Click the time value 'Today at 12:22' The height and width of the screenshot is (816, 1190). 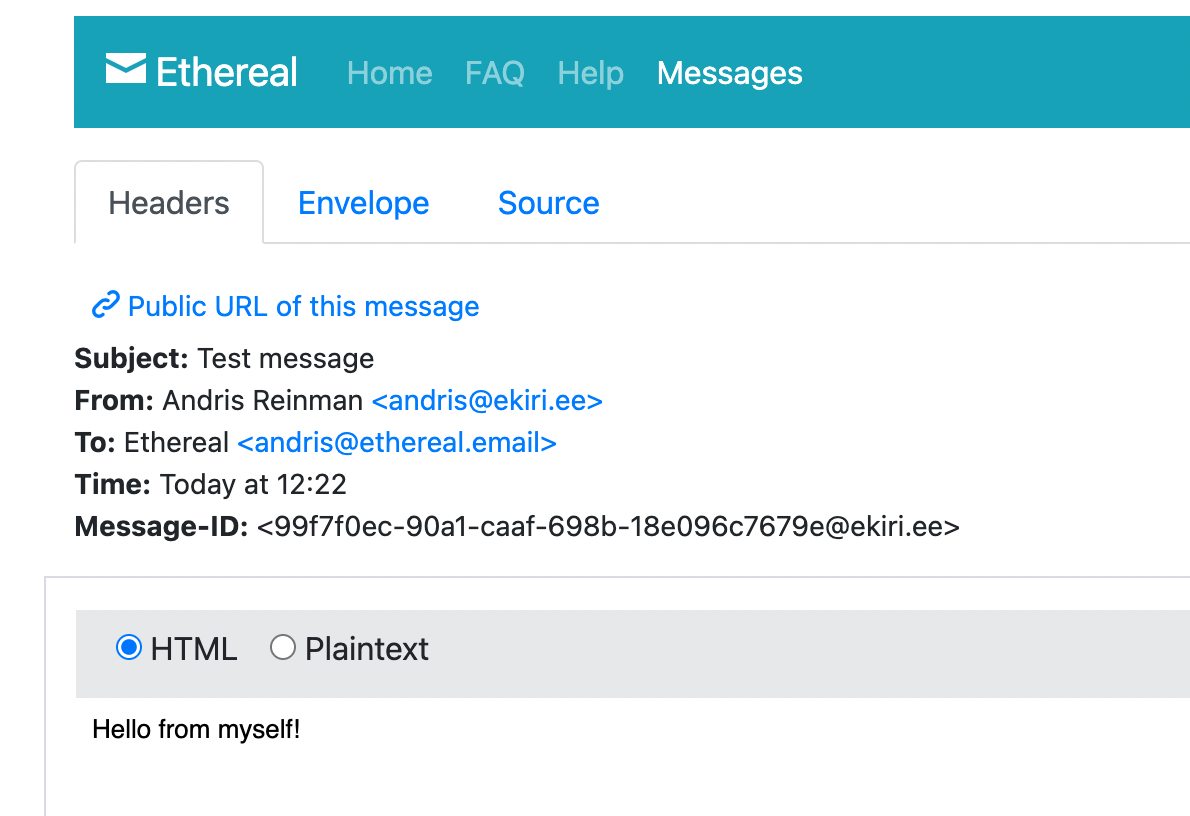coord(253,485)
